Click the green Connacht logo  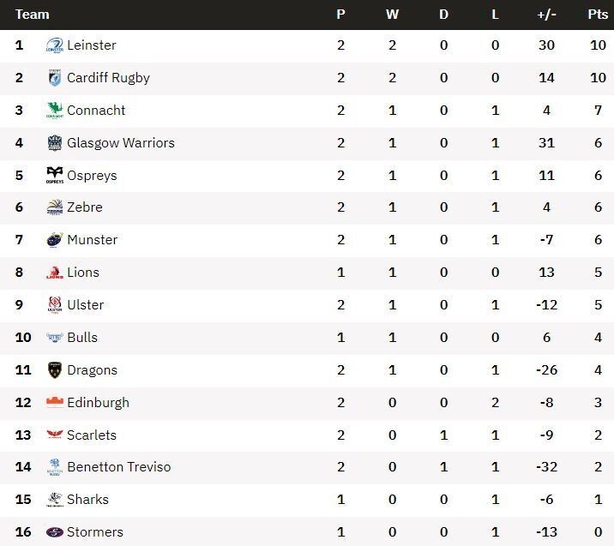(54, 110)
